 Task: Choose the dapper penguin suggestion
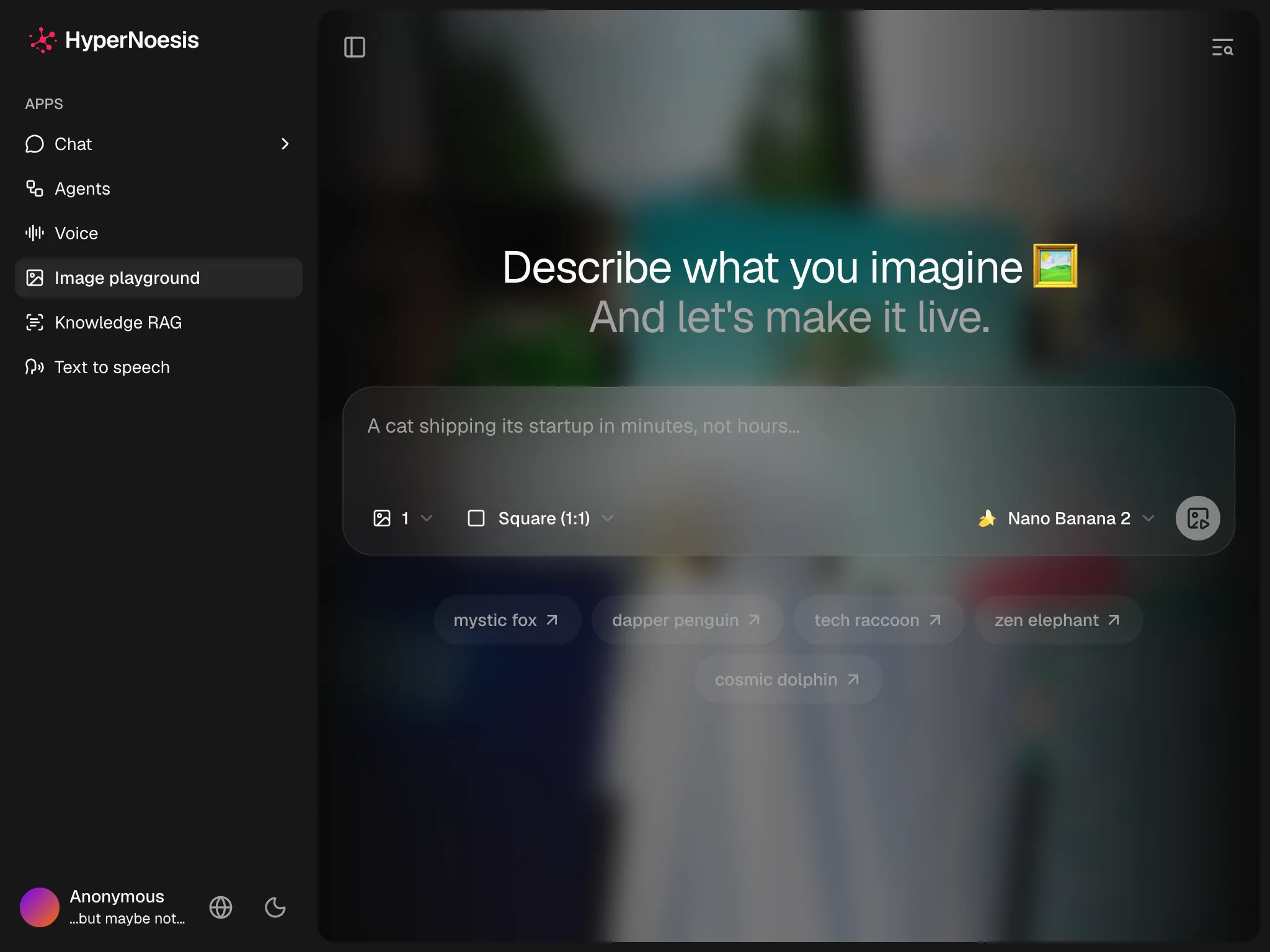point(686,620)
